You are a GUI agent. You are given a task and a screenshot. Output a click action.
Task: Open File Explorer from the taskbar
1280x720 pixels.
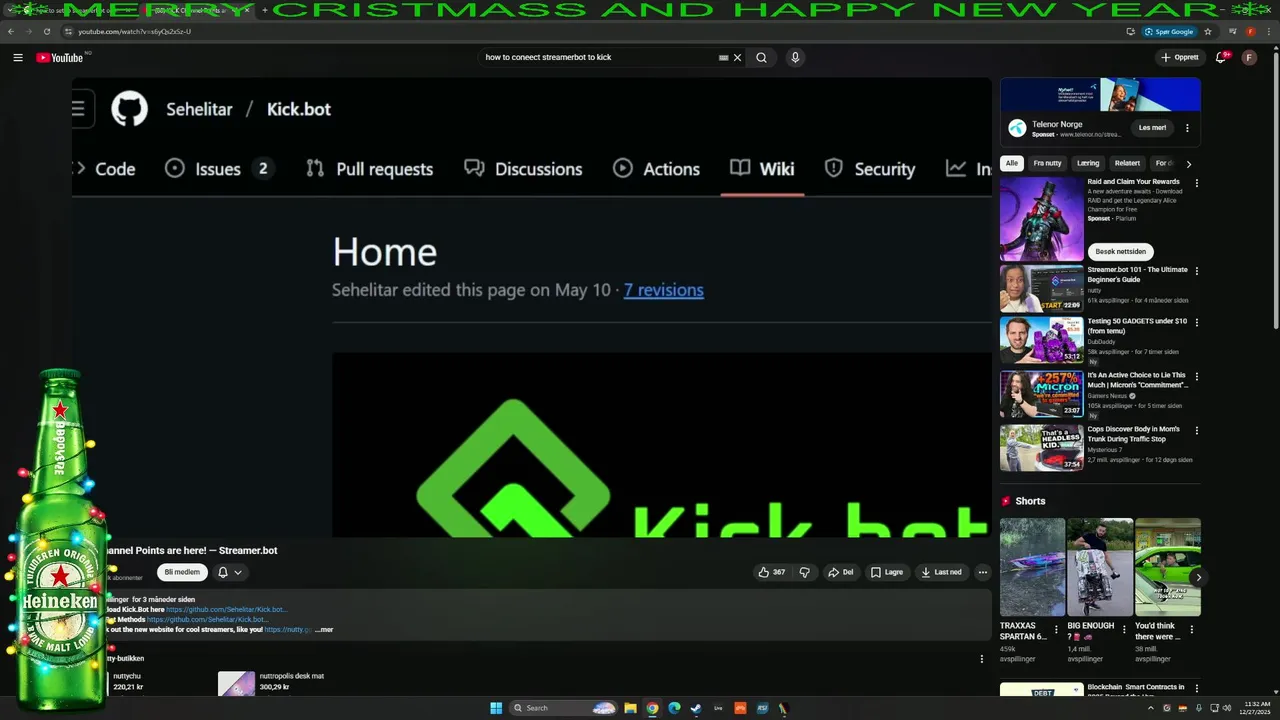pos(630,708)
